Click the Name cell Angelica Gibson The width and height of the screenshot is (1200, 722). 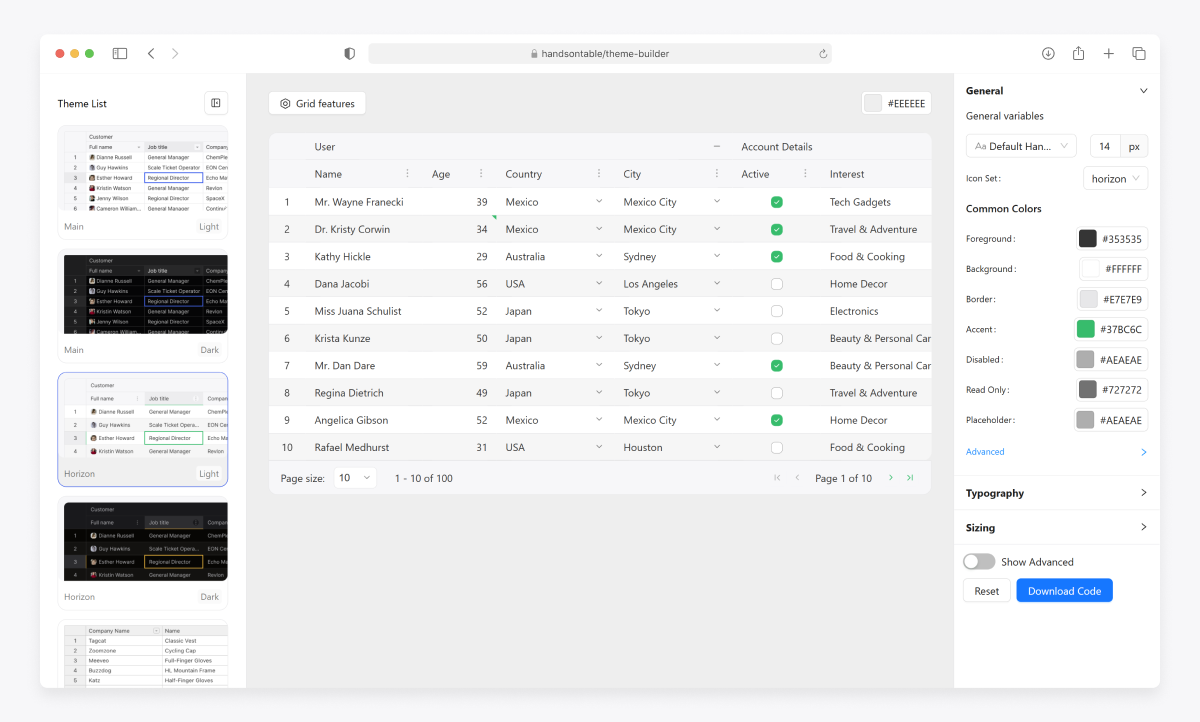coord(363,420)
